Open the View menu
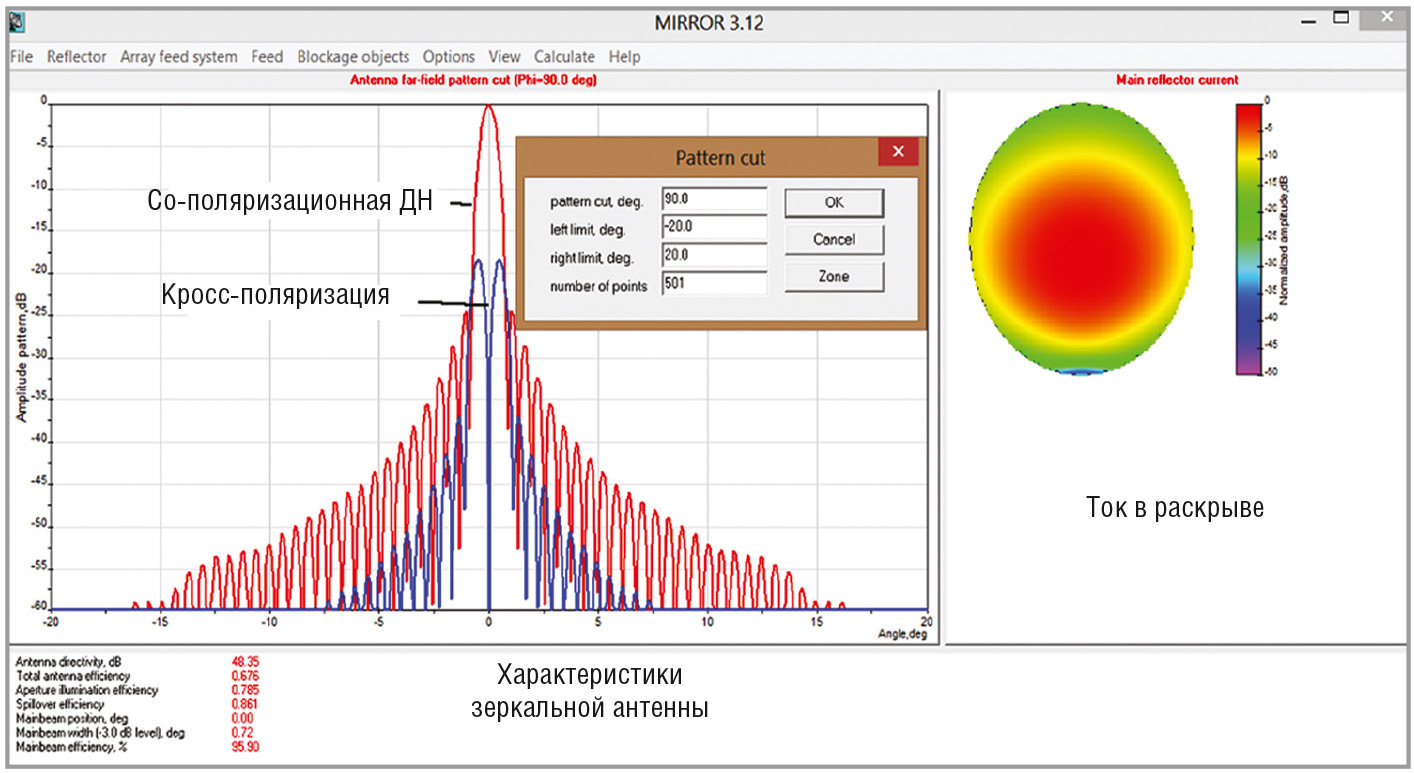Screen dimensions: 1414x773 (504, 57)
